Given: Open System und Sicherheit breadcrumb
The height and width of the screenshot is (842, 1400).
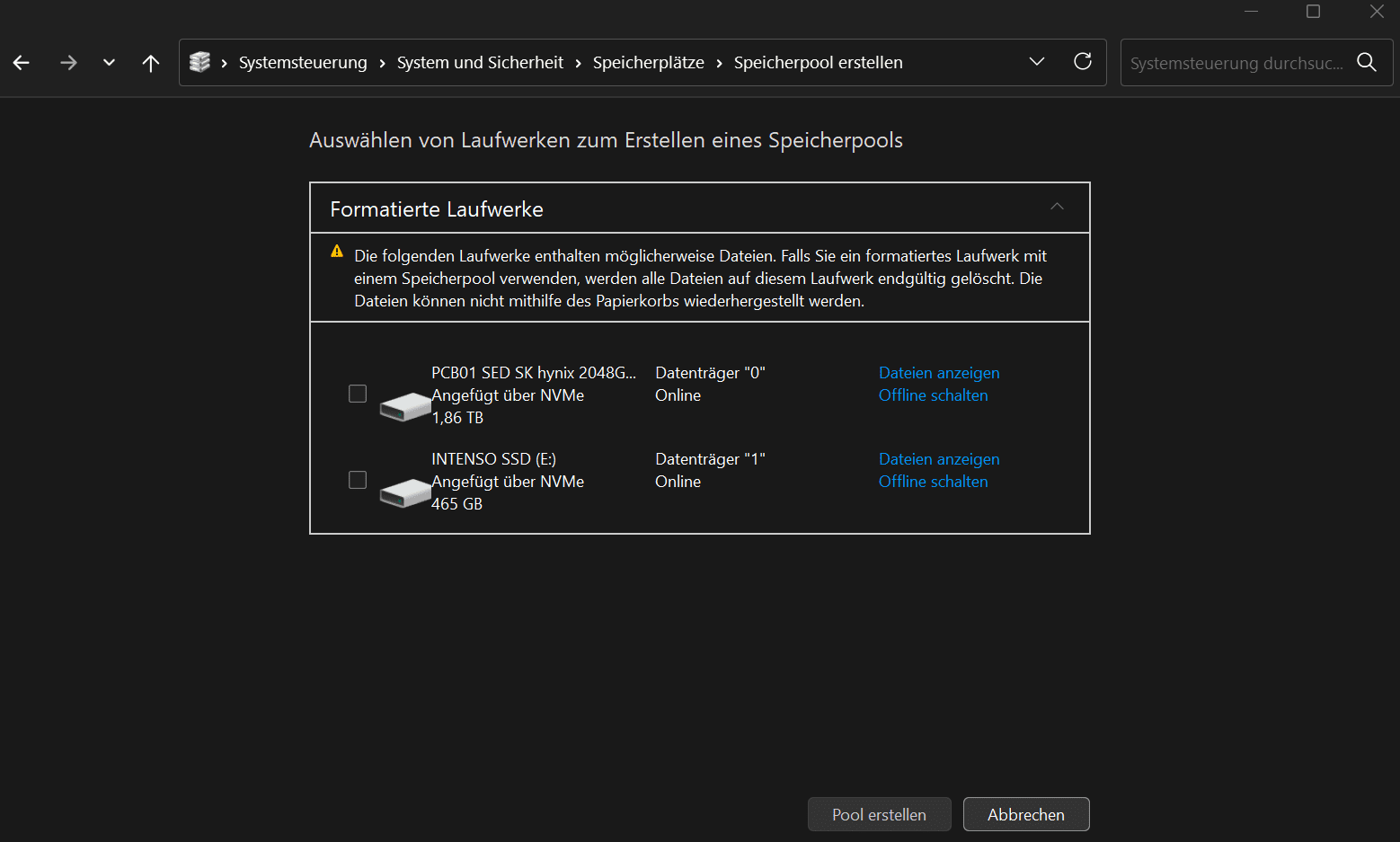Looking at the screenshot, I should tap(480, 63).
